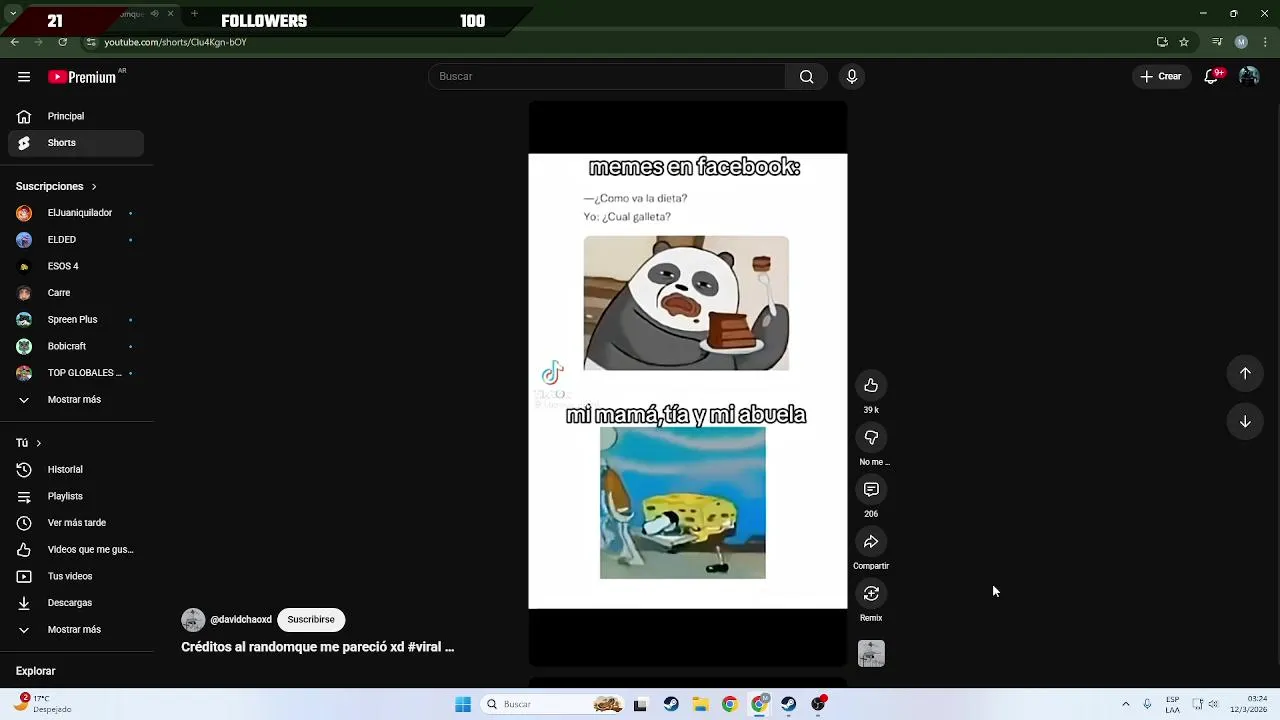Viewport: 1280px width, 720px height.
Task: Open the short's sound thumbnail
Action: (x=871, y=654)
